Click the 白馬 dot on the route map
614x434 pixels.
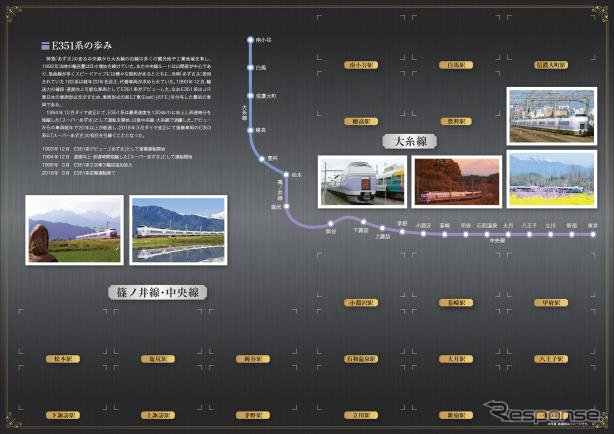pos(251,67)
